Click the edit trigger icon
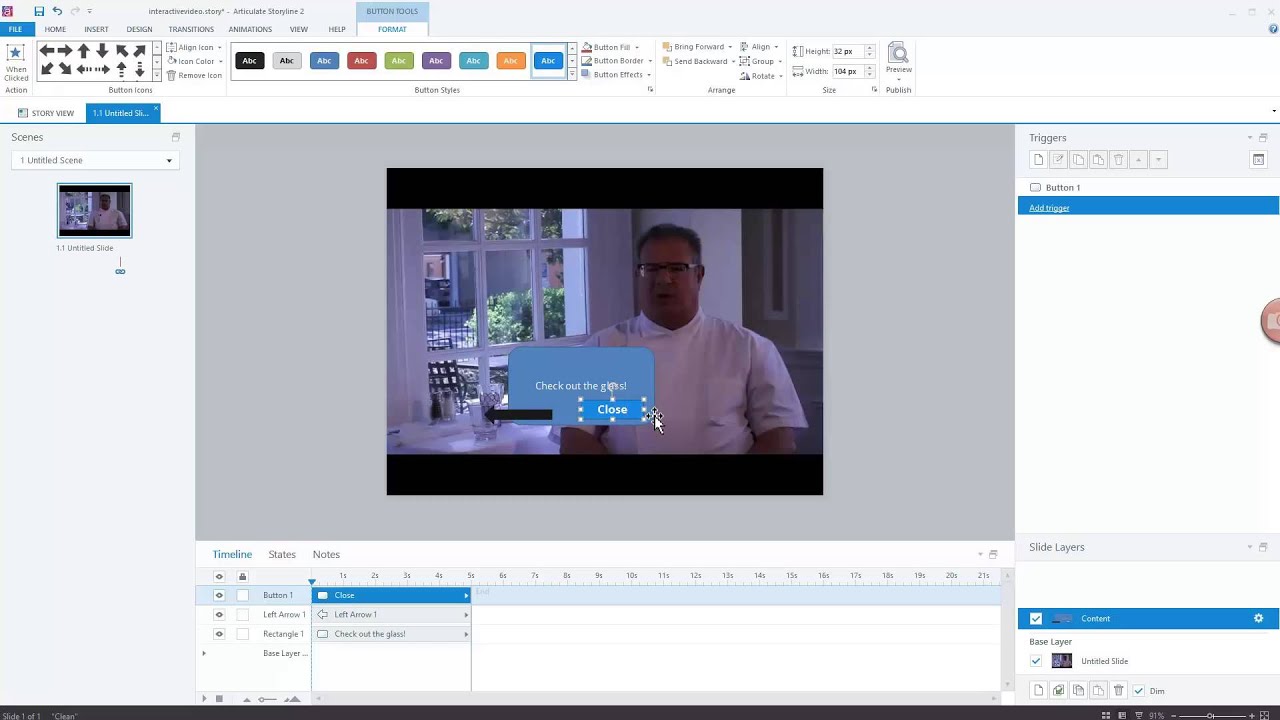The width and height of the screenshot is (1280, 720). click(x=1058, y=160)
